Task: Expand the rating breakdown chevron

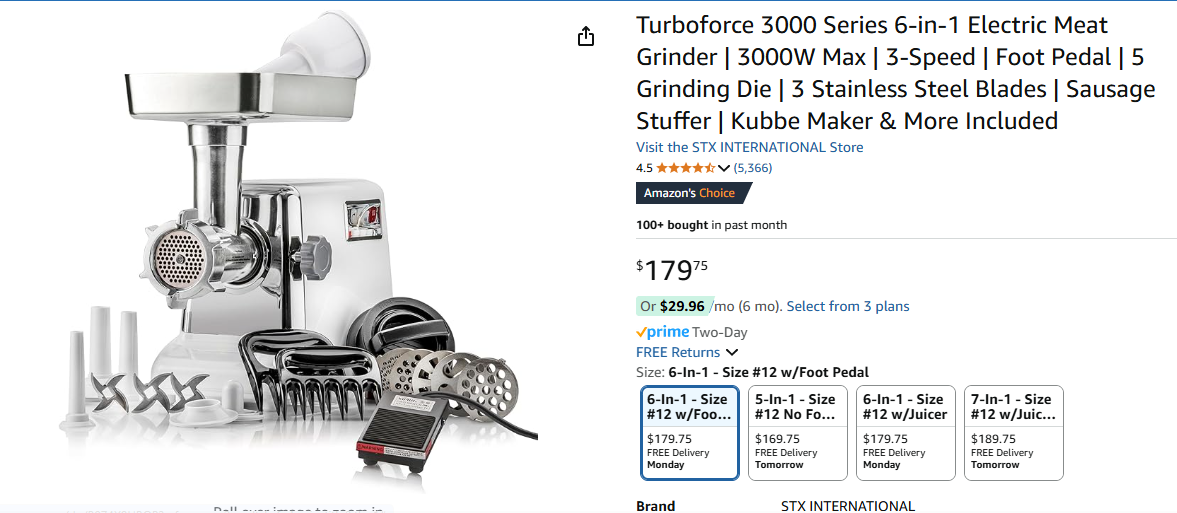Action: 724,168
